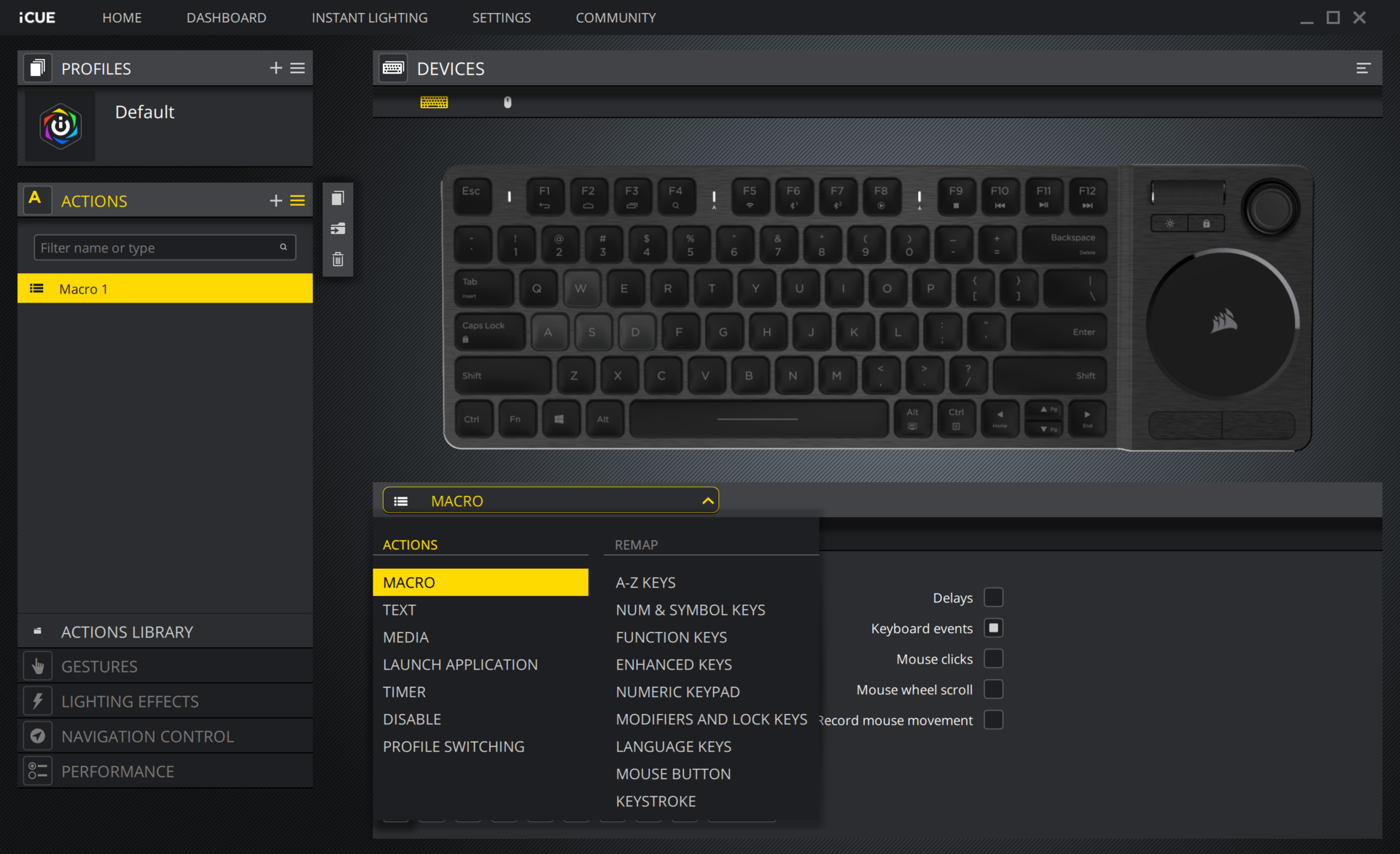Collapse the MACRO action type dropdown
Viewport: 1400px width, 854px height.
click(x=707, y=501)
